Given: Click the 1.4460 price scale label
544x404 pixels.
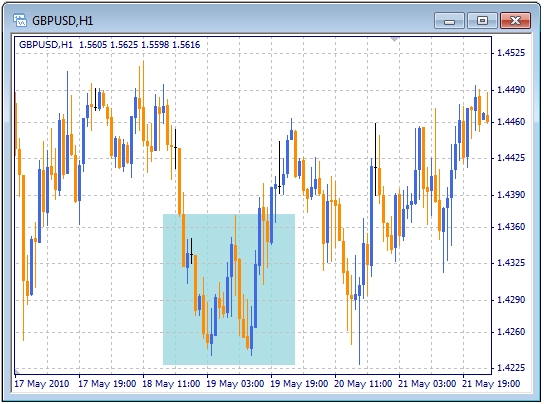Looking at the screenshot, I should [x=511, y=122].
